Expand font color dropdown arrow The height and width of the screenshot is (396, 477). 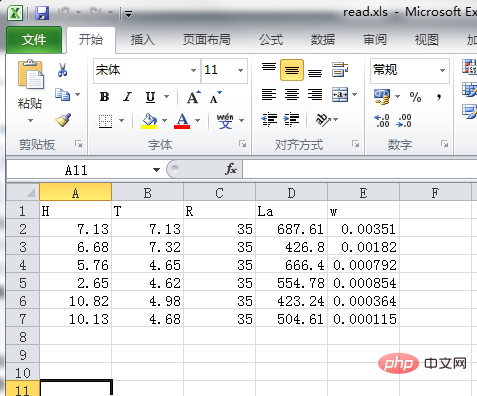click(197, 120)
